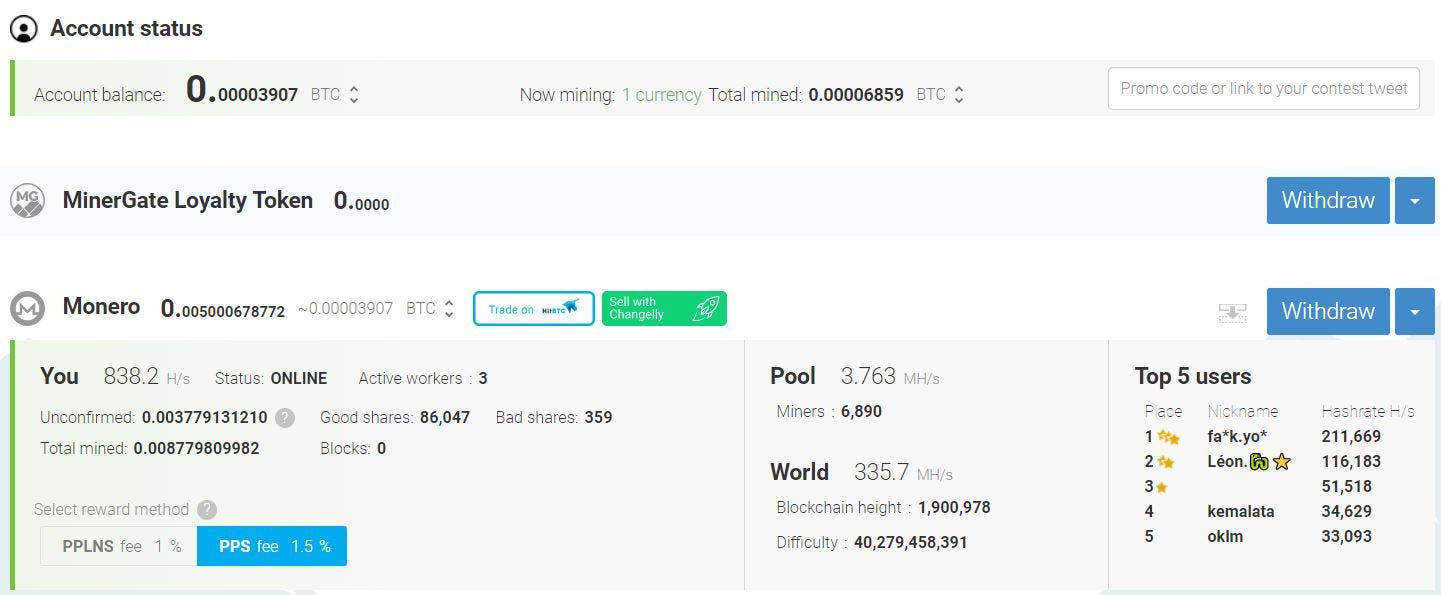The height and width of the screenshot is (595, 1441).
Task: Click Total mined value 0.008779809982
Action: click(196, 449)
